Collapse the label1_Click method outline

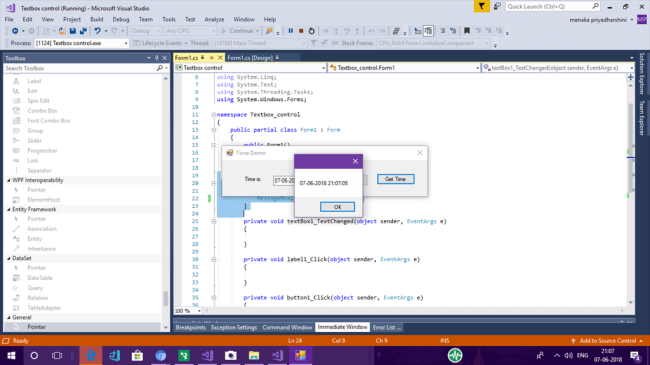pyautogui.click(x=213, y=260)
